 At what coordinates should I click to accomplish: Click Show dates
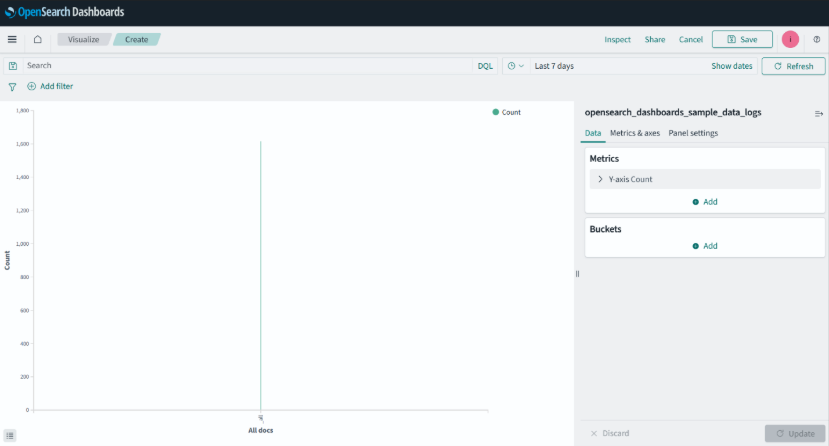pos(732,66)
